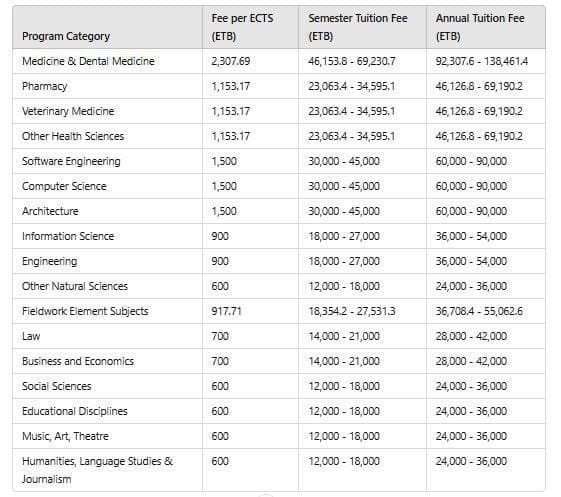Click the Computer Science semester fee 30,000 - 45,000

(x=344, y=186)
